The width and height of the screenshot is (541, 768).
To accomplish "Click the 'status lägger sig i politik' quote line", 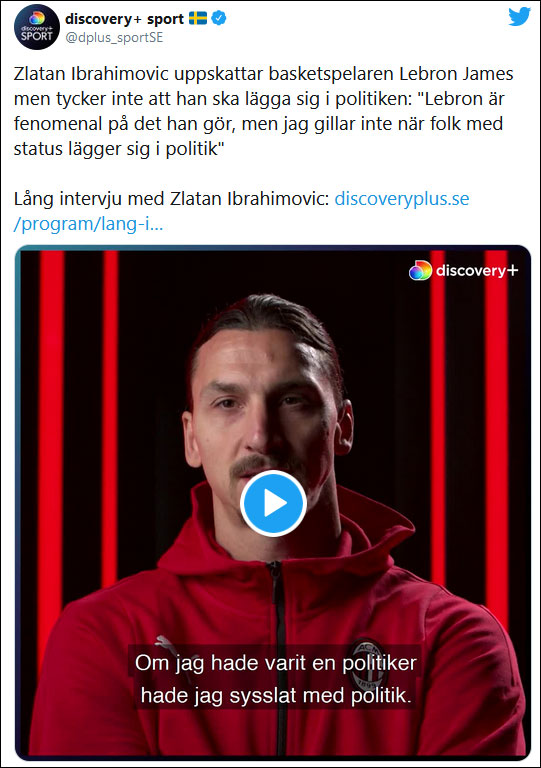I will click(x=118, y=148).
